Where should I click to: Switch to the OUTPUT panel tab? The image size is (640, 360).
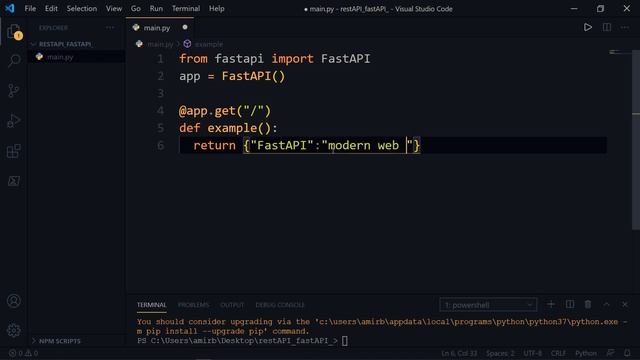(232, 305)
